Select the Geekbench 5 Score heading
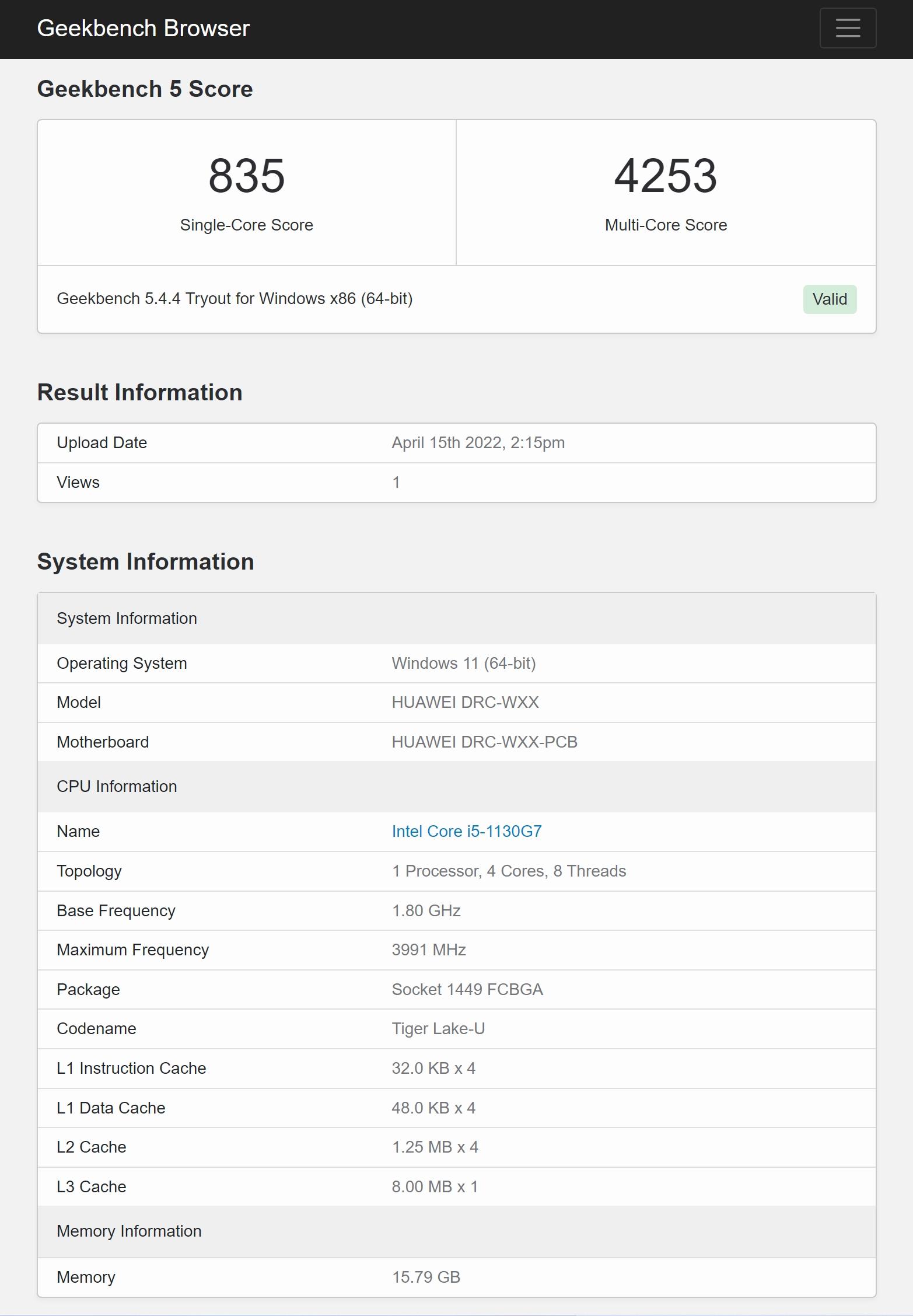The image size is (913, 1316). click(145, 89)
